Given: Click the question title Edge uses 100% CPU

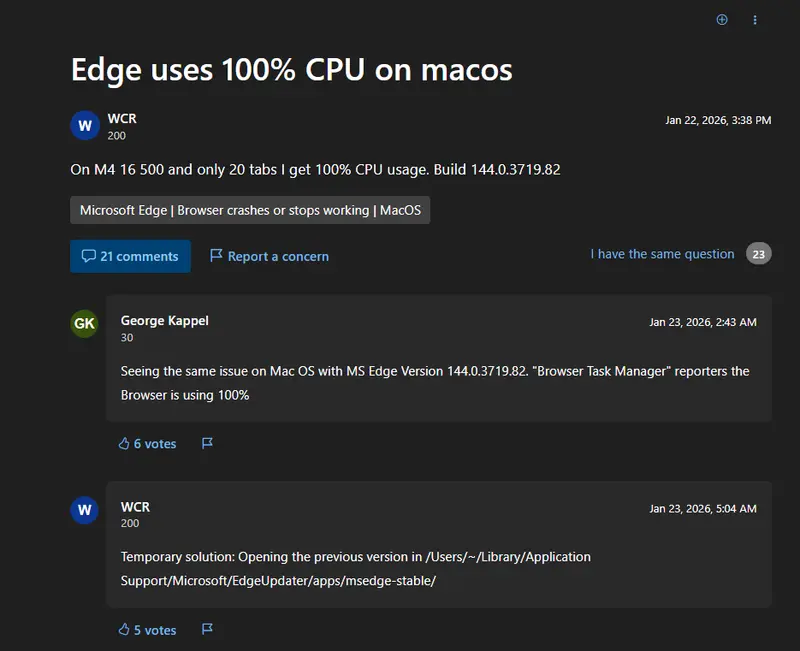Looking at the screenshot, I should [290, 70].
